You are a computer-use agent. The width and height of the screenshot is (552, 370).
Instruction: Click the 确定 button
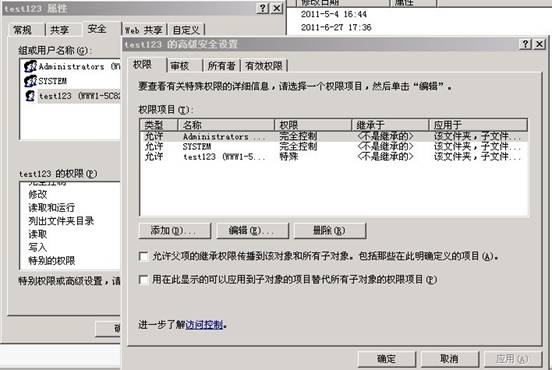pyautogui.click(x=387, y=359)
